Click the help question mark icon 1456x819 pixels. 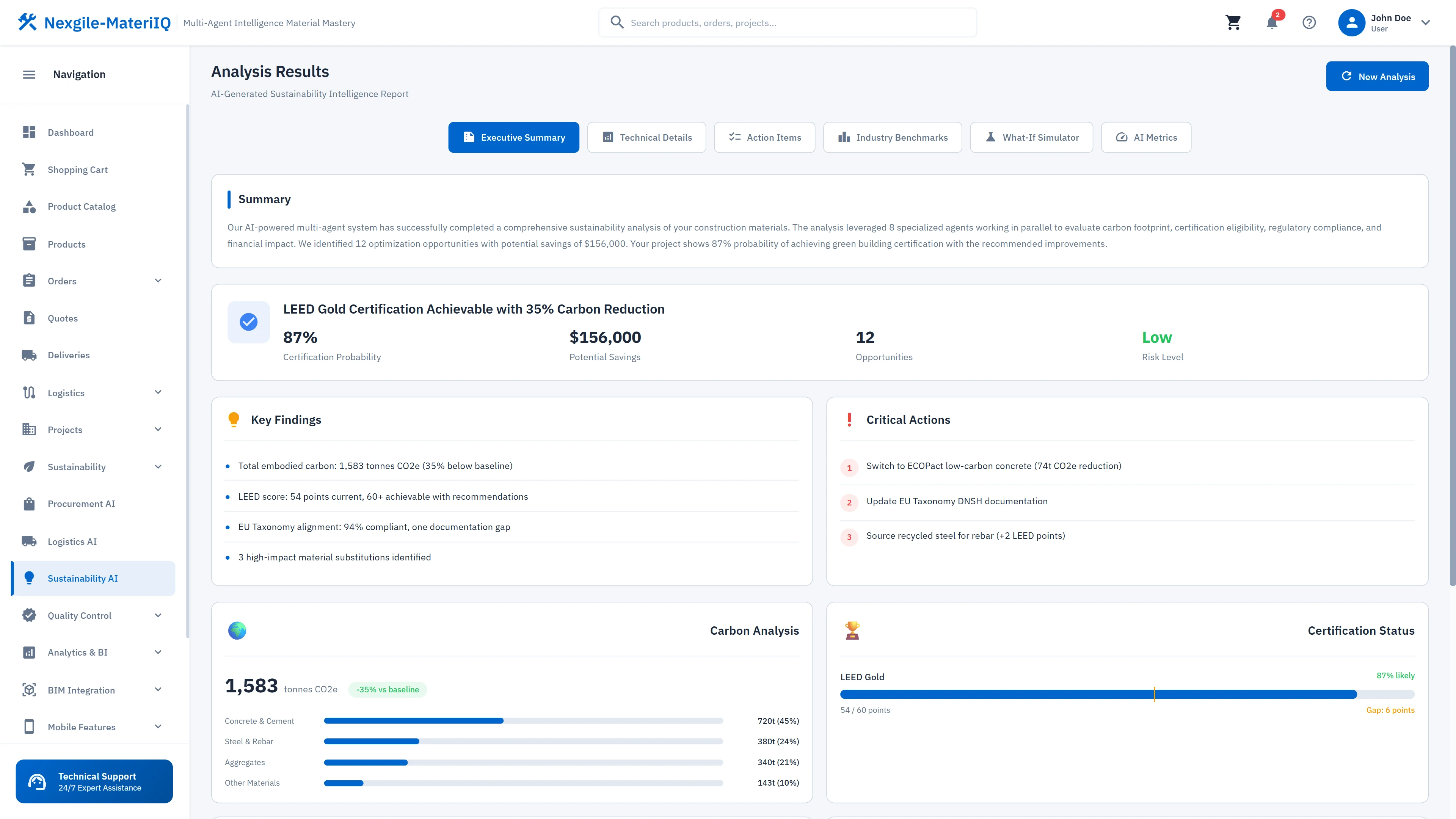(x=1309, y=23)
